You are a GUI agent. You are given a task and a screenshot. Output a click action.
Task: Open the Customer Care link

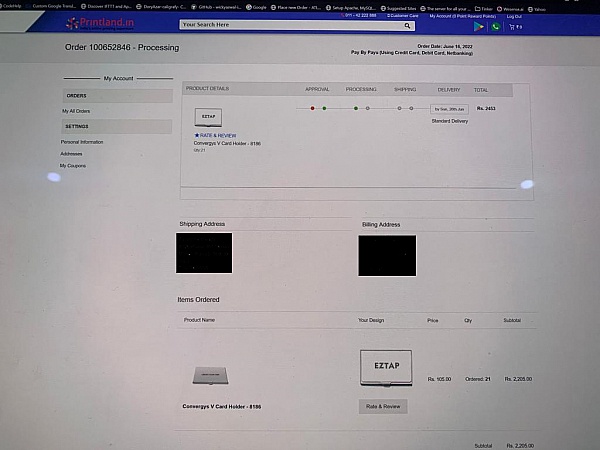[x=403, y=16]
